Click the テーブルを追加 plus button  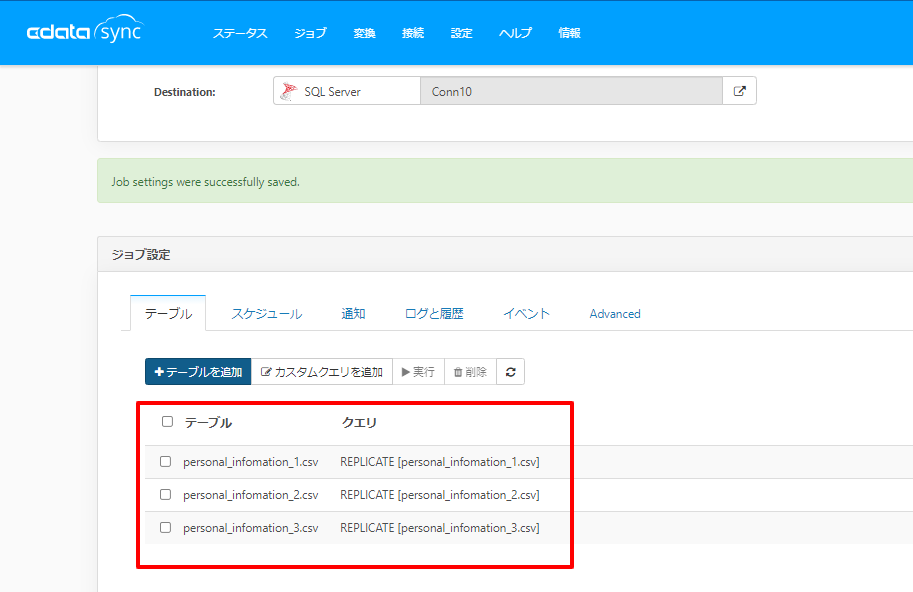click(198, 372)
